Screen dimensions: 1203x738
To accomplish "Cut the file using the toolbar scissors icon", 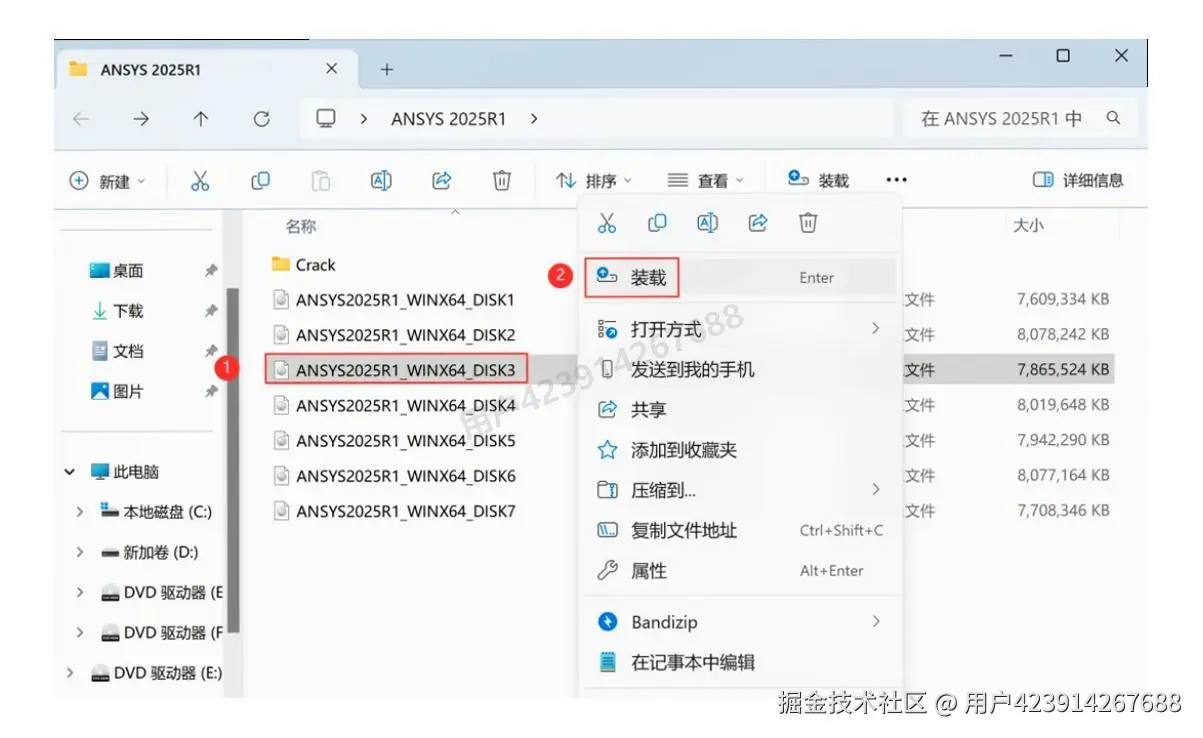I will pos(199,180).
